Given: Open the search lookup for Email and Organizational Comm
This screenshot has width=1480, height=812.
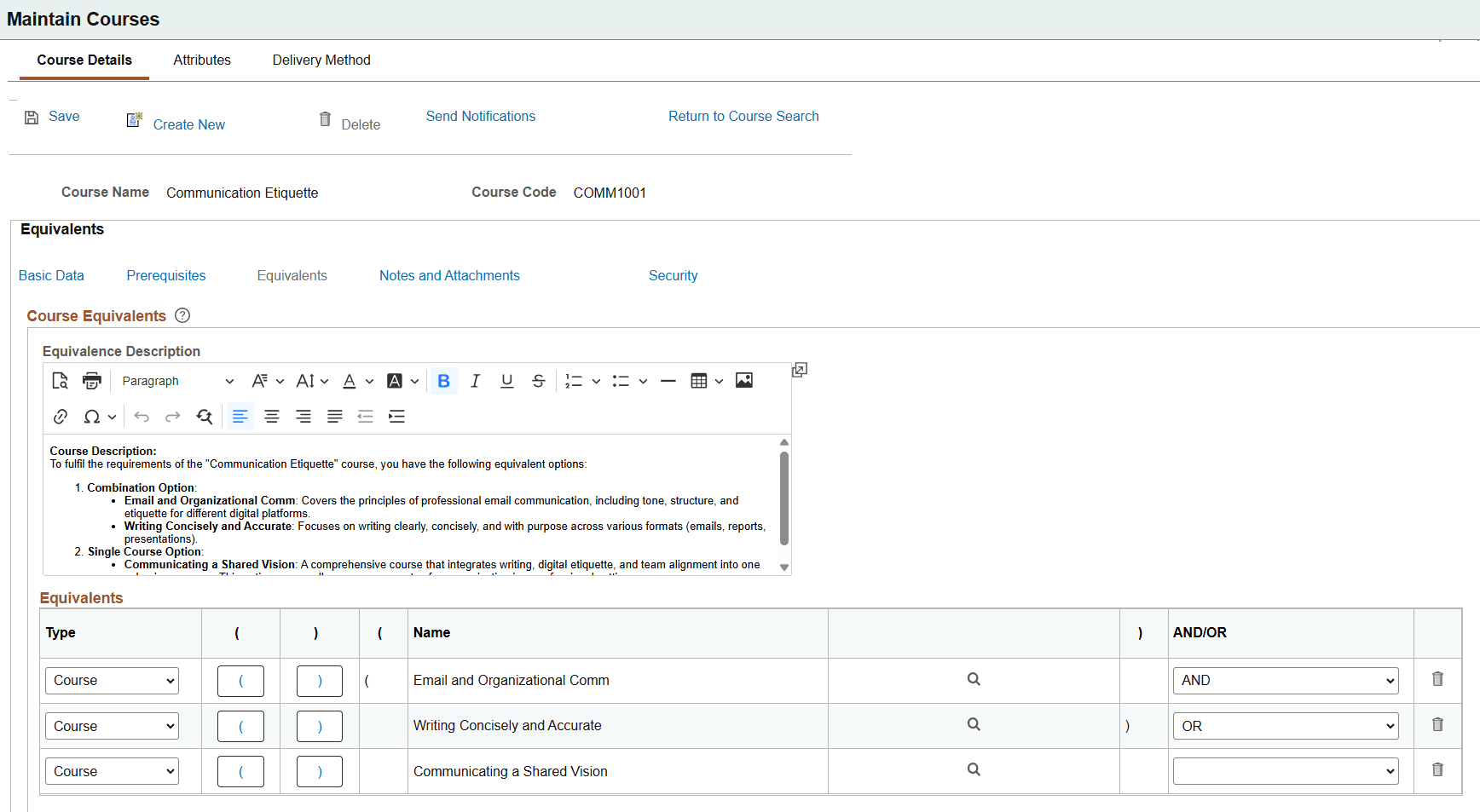Looking at the screenshot, I should click(x=974, y=679).
